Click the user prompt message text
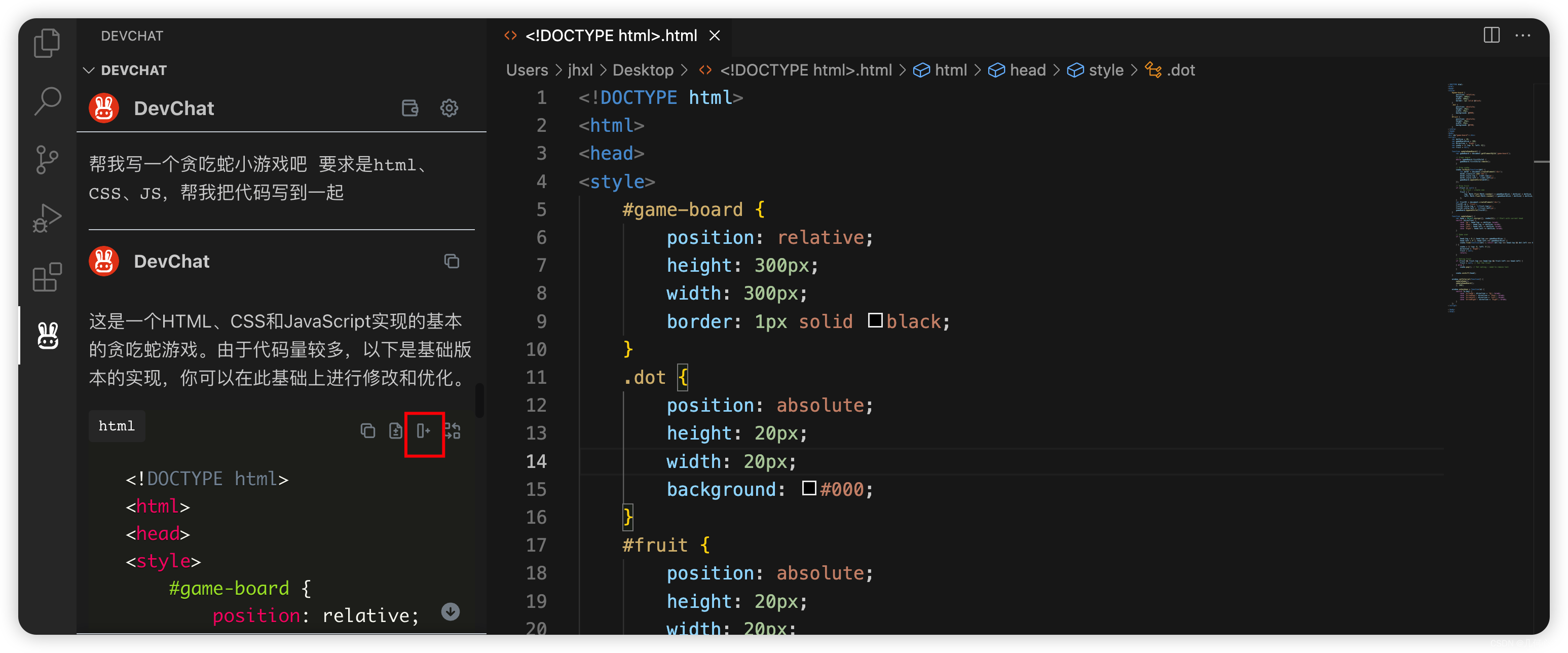The width and height of the screenshot is (1568, 653). pos(258,178)
